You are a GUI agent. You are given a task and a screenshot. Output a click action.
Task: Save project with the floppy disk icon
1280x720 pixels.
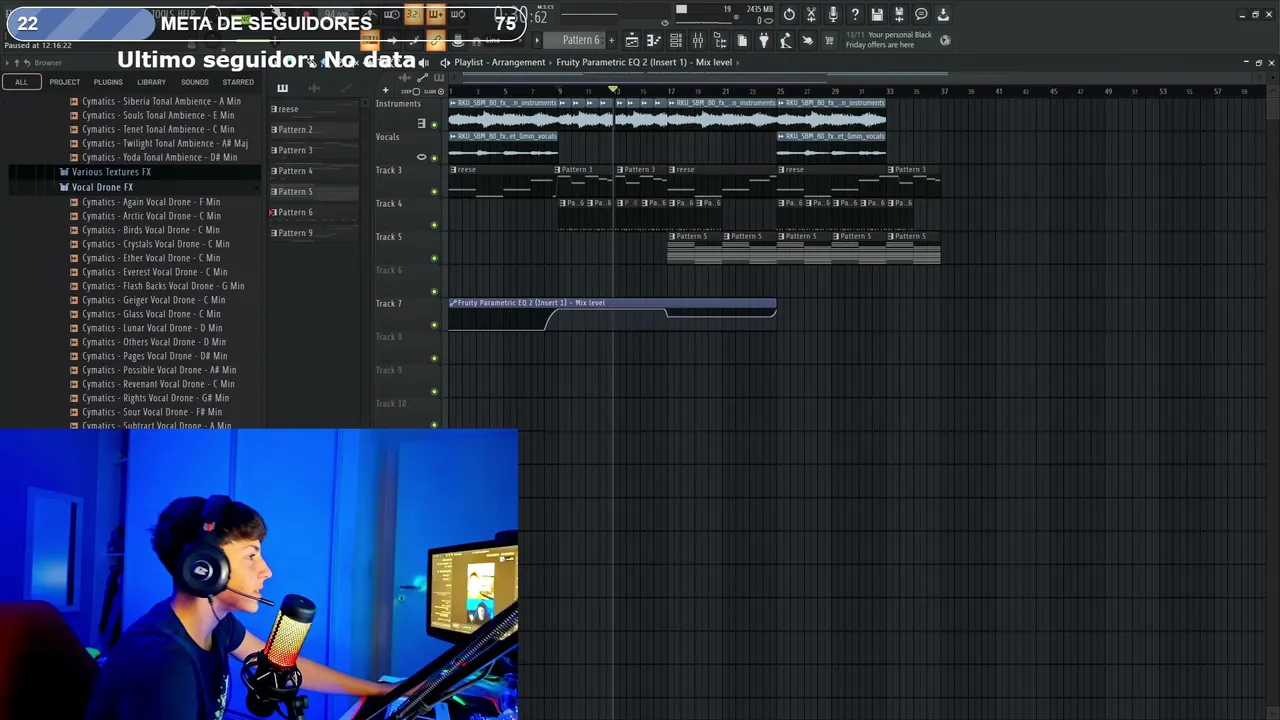click(x=877, y=14)
